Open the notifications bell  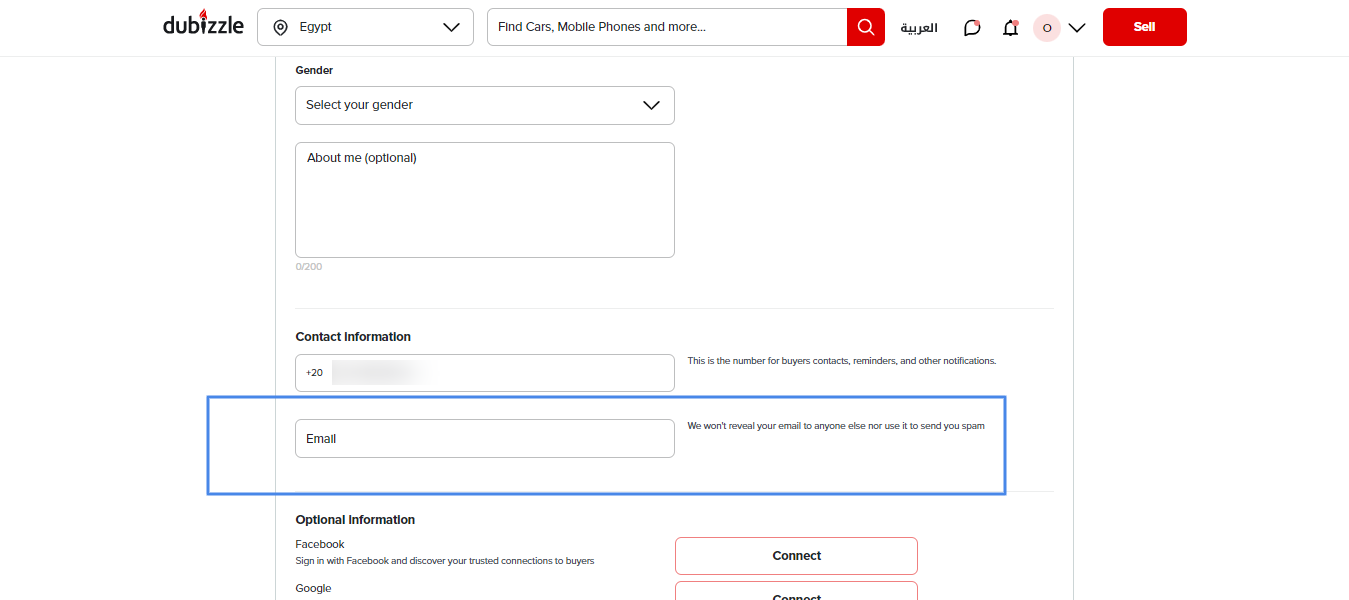pos(1010,28)
